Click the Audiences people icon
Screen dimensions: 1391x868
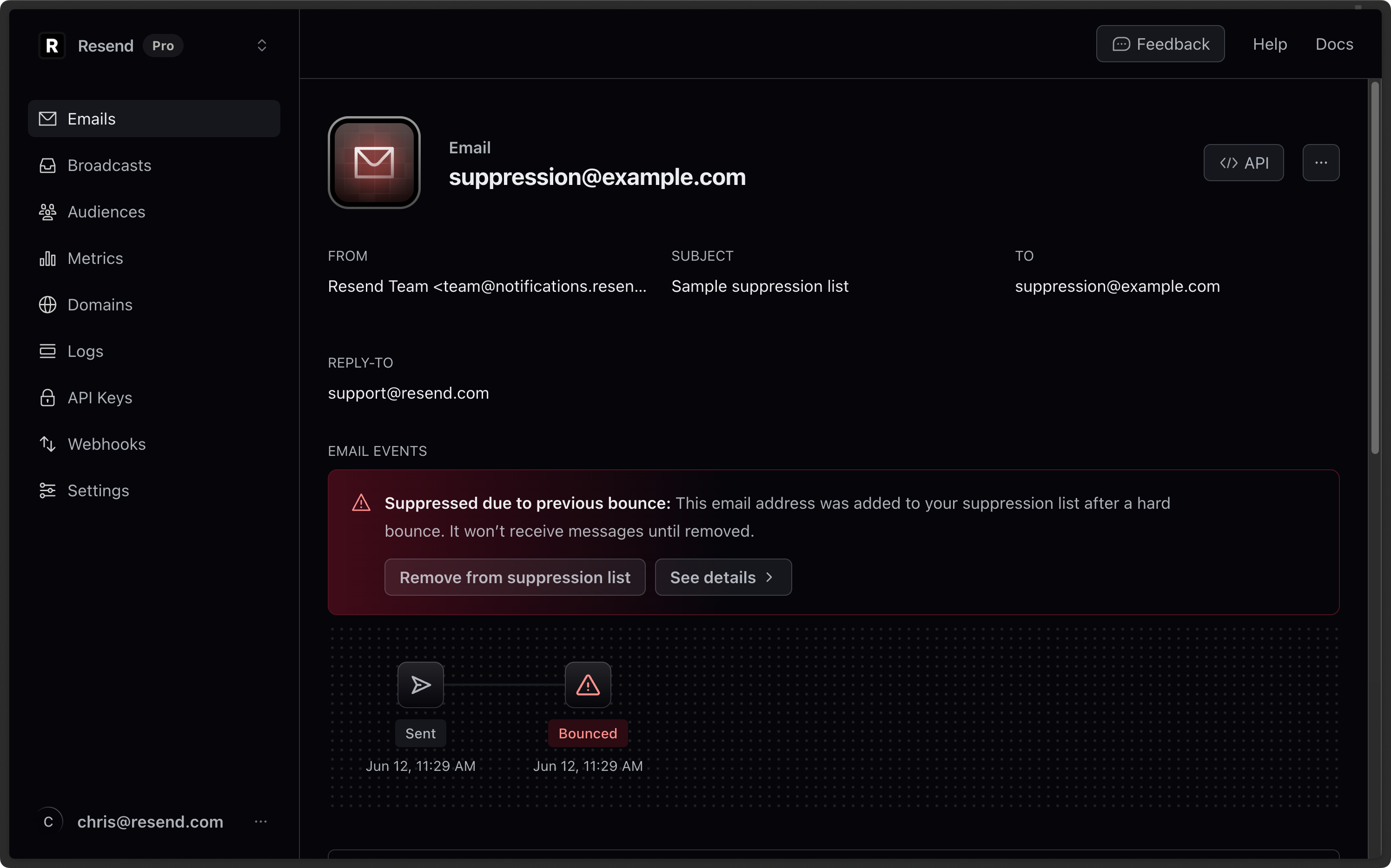[x=48, y=212]
